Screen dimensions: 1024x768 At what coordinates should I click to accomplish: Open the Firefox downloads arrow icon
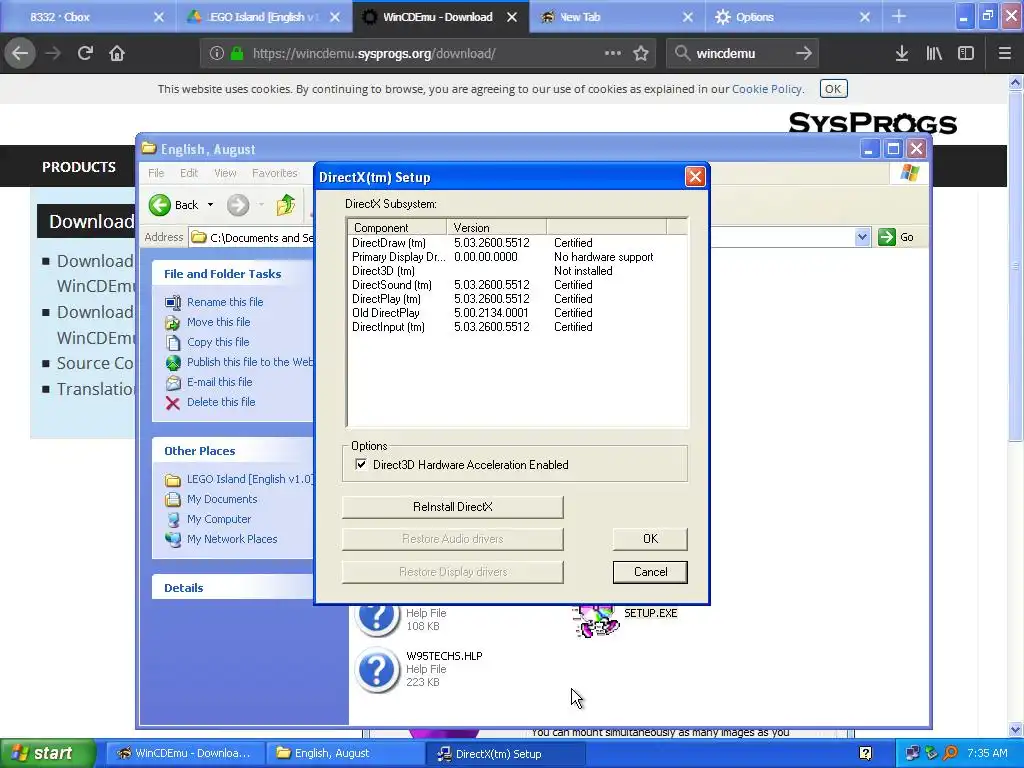coord(902,54)
